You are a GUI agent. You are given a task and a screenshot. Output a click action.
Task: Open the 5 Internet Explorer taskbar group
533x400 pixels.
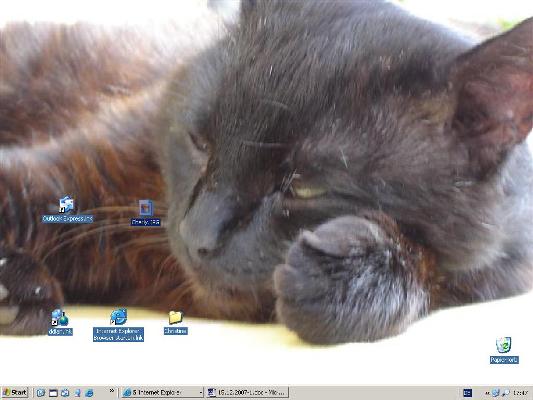point(162,393)
